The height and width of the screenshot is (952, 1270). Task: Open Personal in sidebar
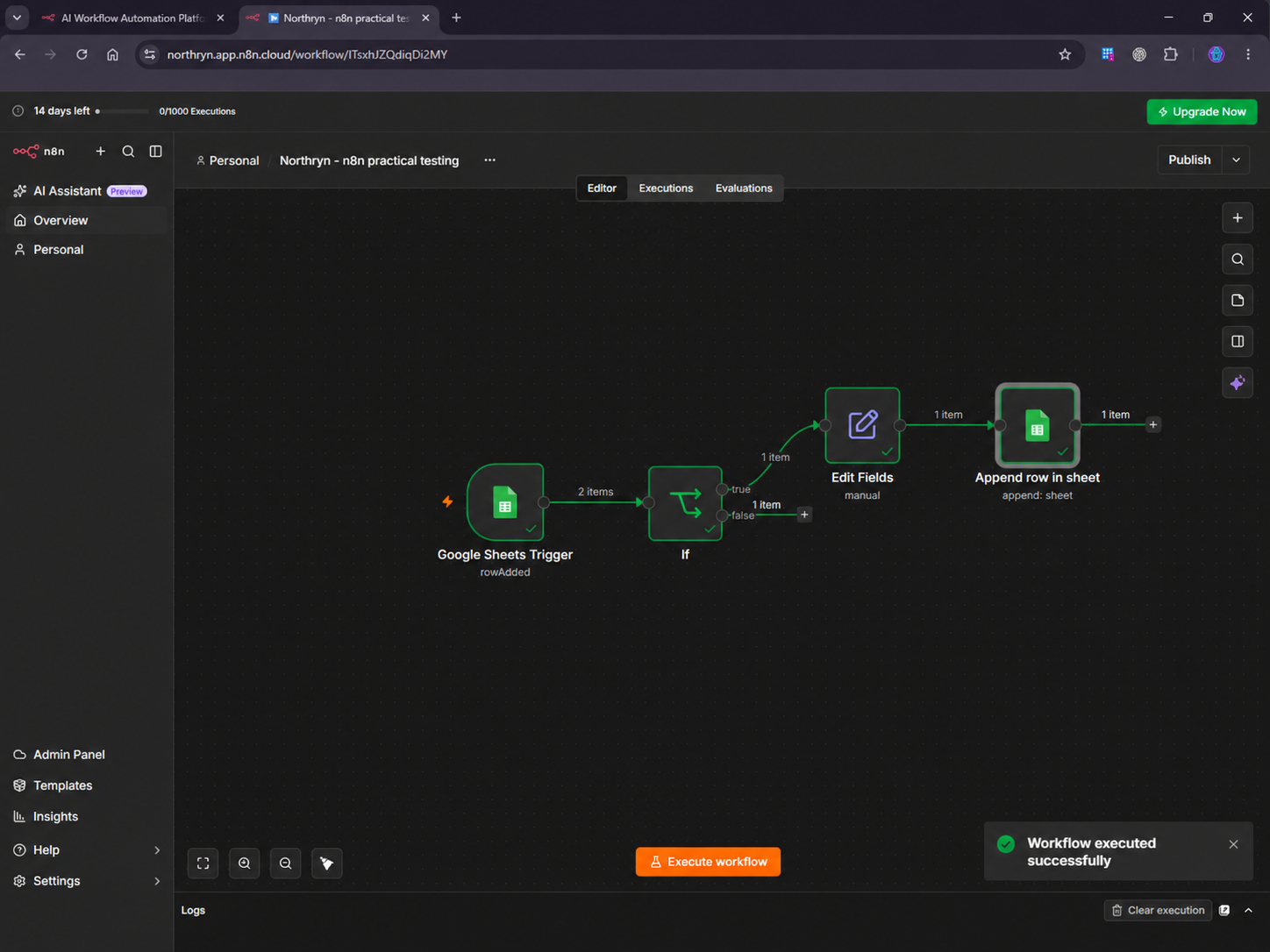pos(86,250)
